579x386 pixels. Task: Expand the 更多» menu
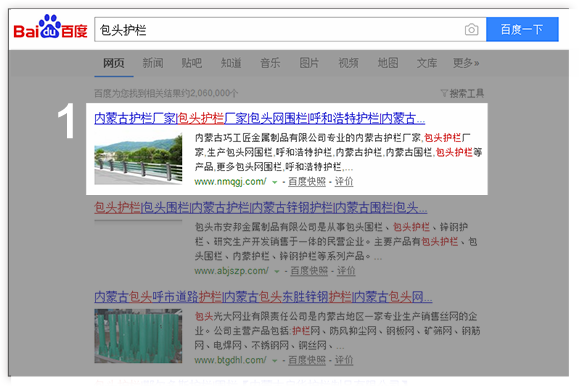point(466,63)
